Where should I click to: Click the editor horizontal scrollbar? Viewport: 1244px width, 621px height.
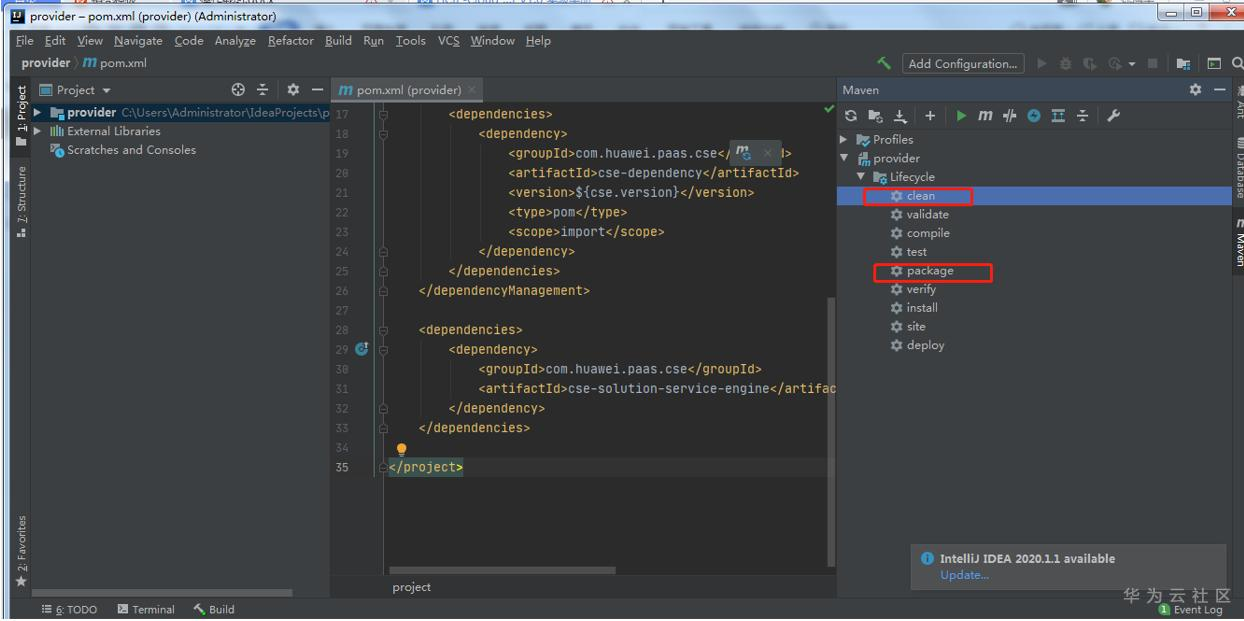coord(502,571)
